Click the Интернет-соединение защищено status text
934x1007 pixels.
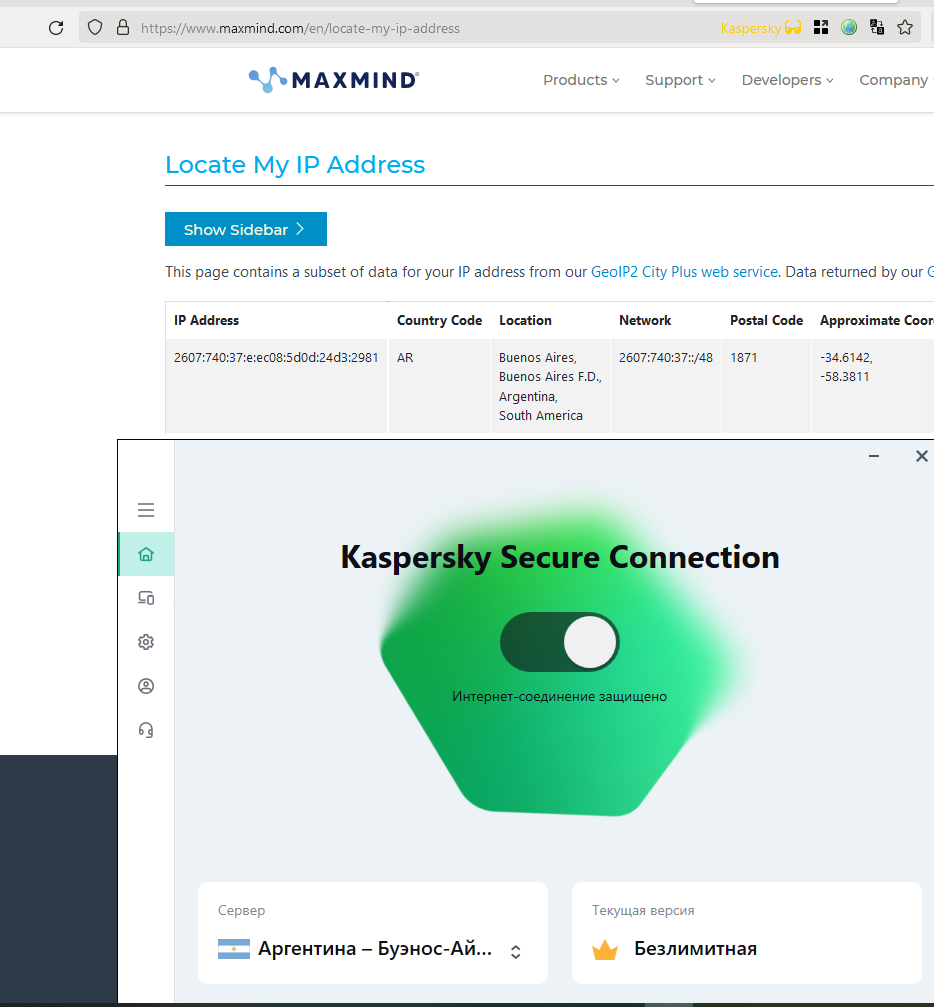(560, 696)
